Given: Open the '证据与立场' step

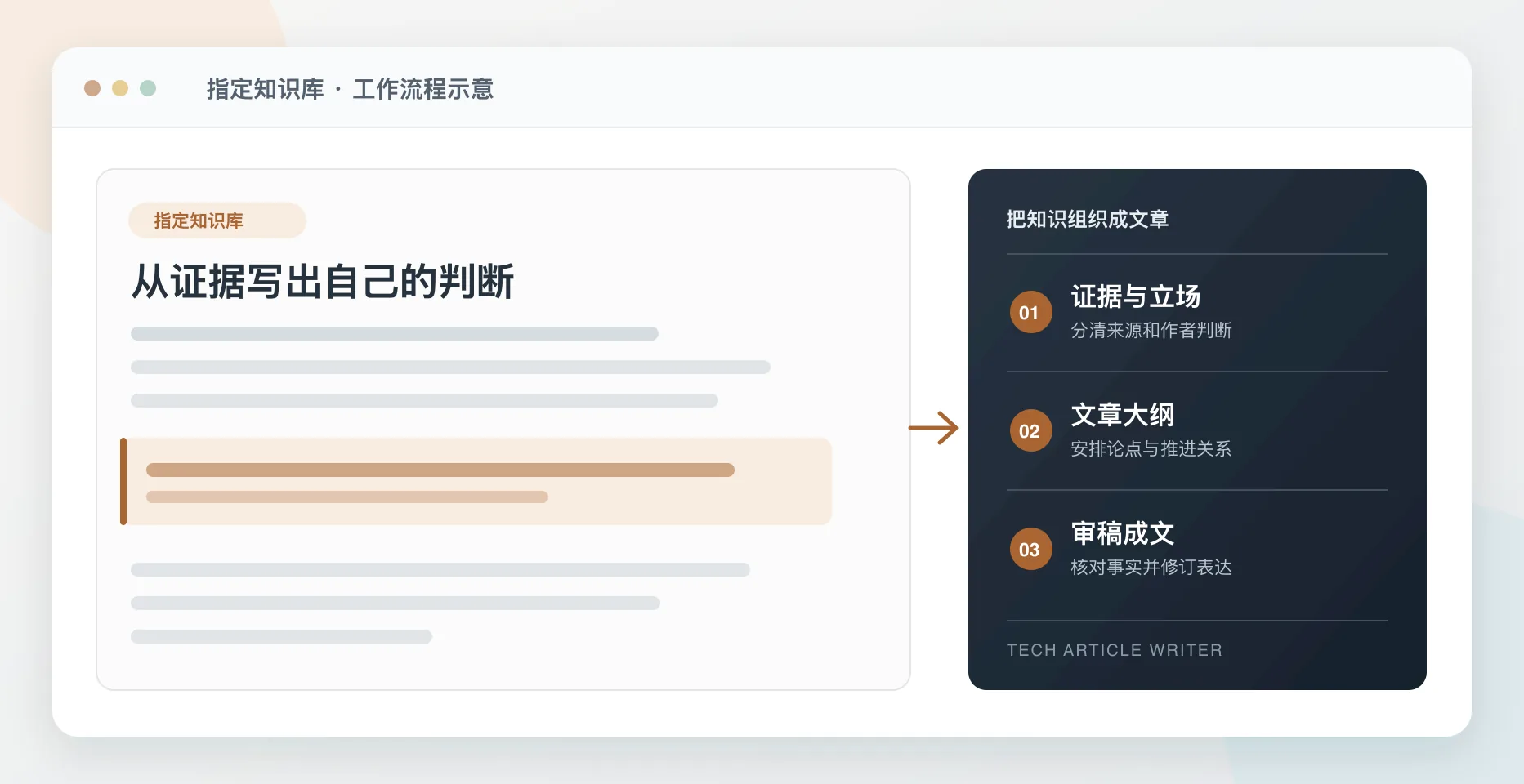Looking at the screenshot, I should tap(1135, 296).
